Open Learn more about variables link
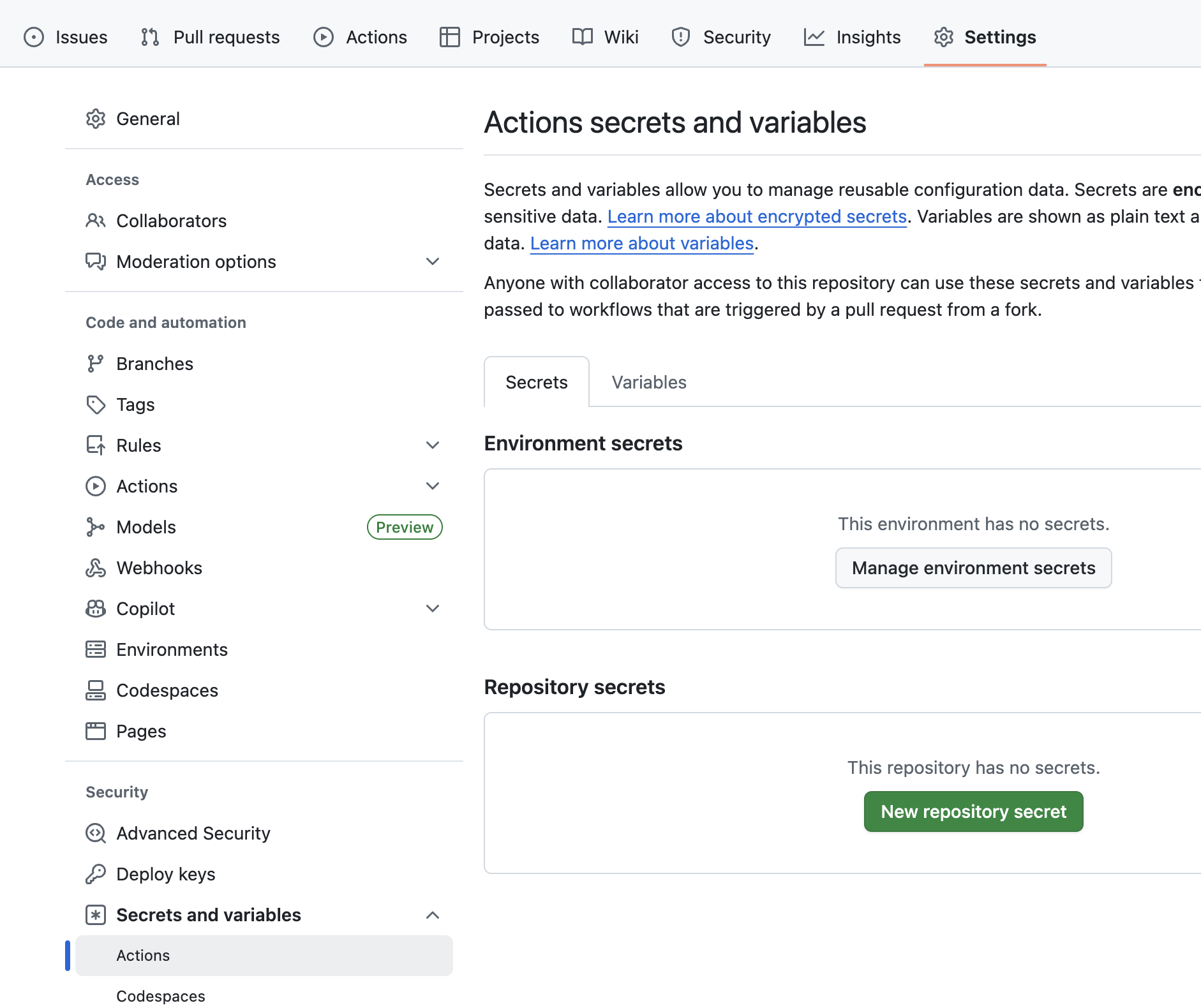This screenshot has height=1008, width=1201. click(x=642, y=243)
